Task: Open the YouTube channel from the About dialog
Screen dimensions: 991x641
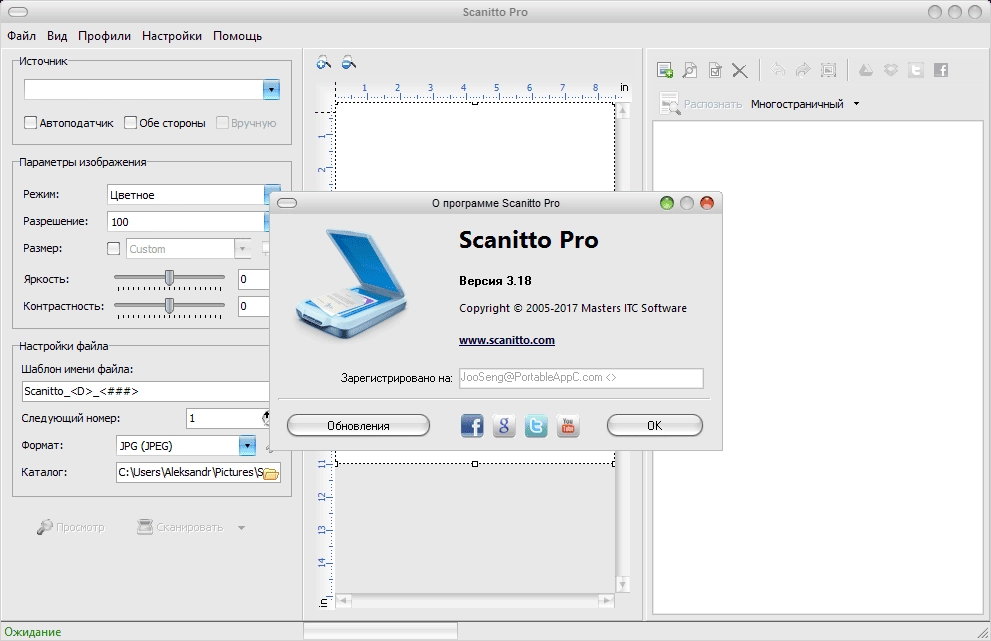Action: 568,426
